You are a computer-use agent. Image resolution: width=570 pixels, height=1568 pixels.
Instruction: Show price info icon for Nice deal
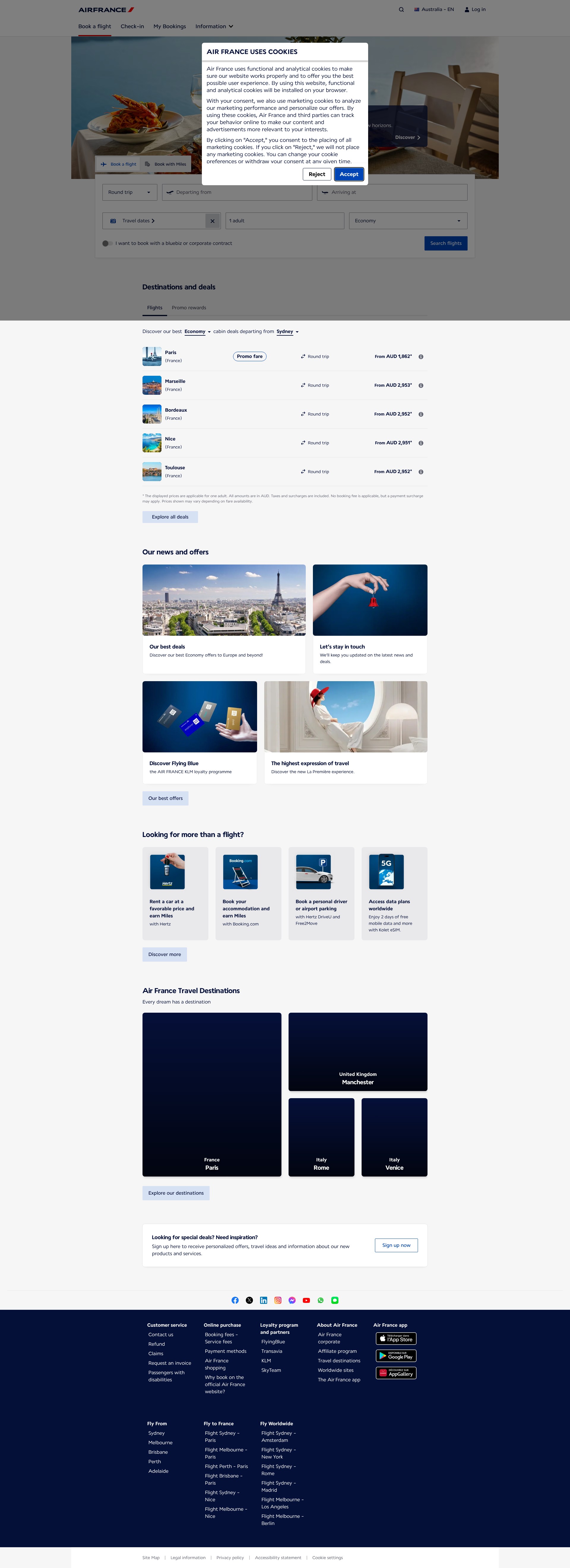tap(421, 443)
